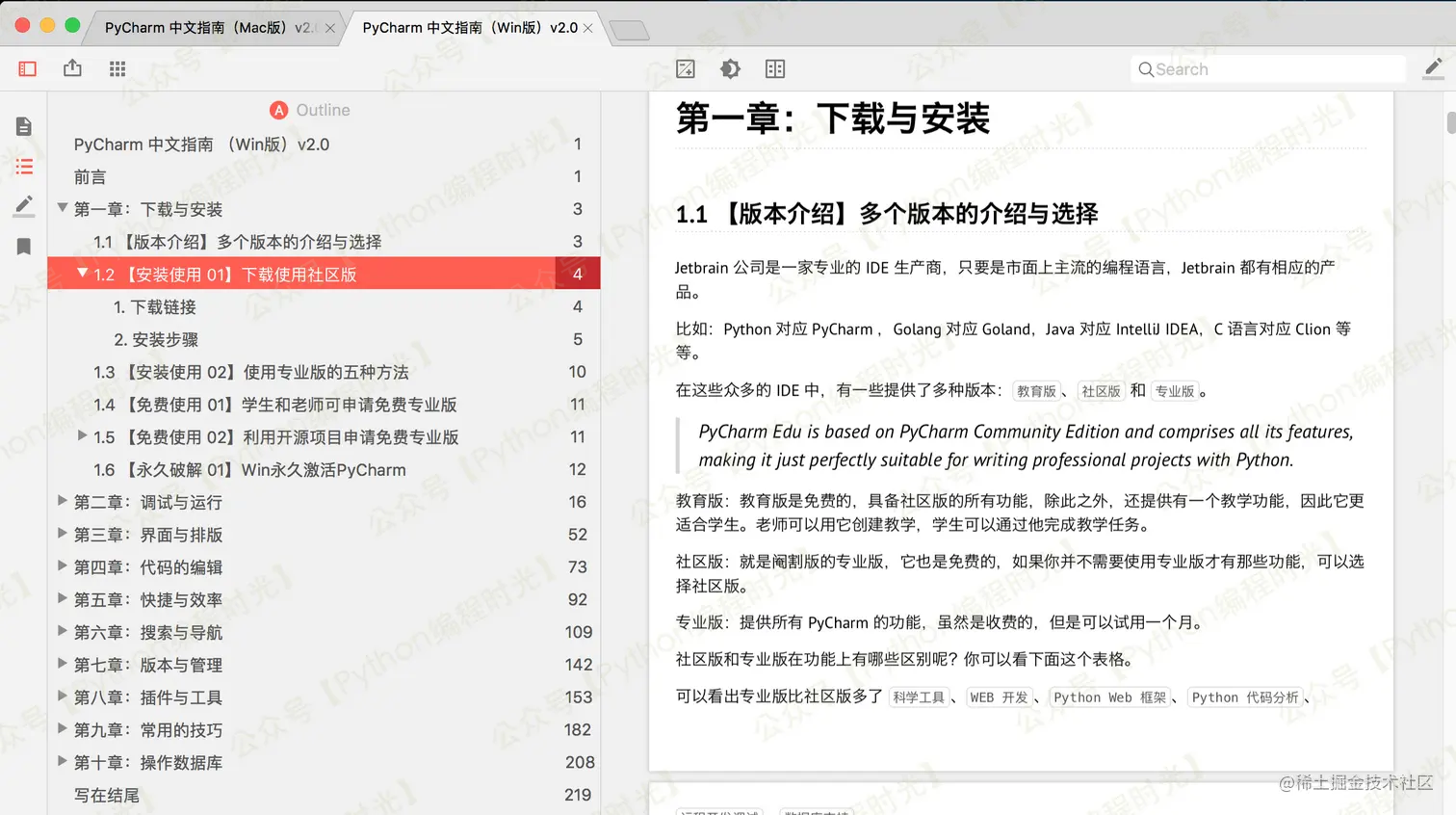The image size is (1456, 815).
Task: Click the green fullscreen window button
Action: pos(72,25)
